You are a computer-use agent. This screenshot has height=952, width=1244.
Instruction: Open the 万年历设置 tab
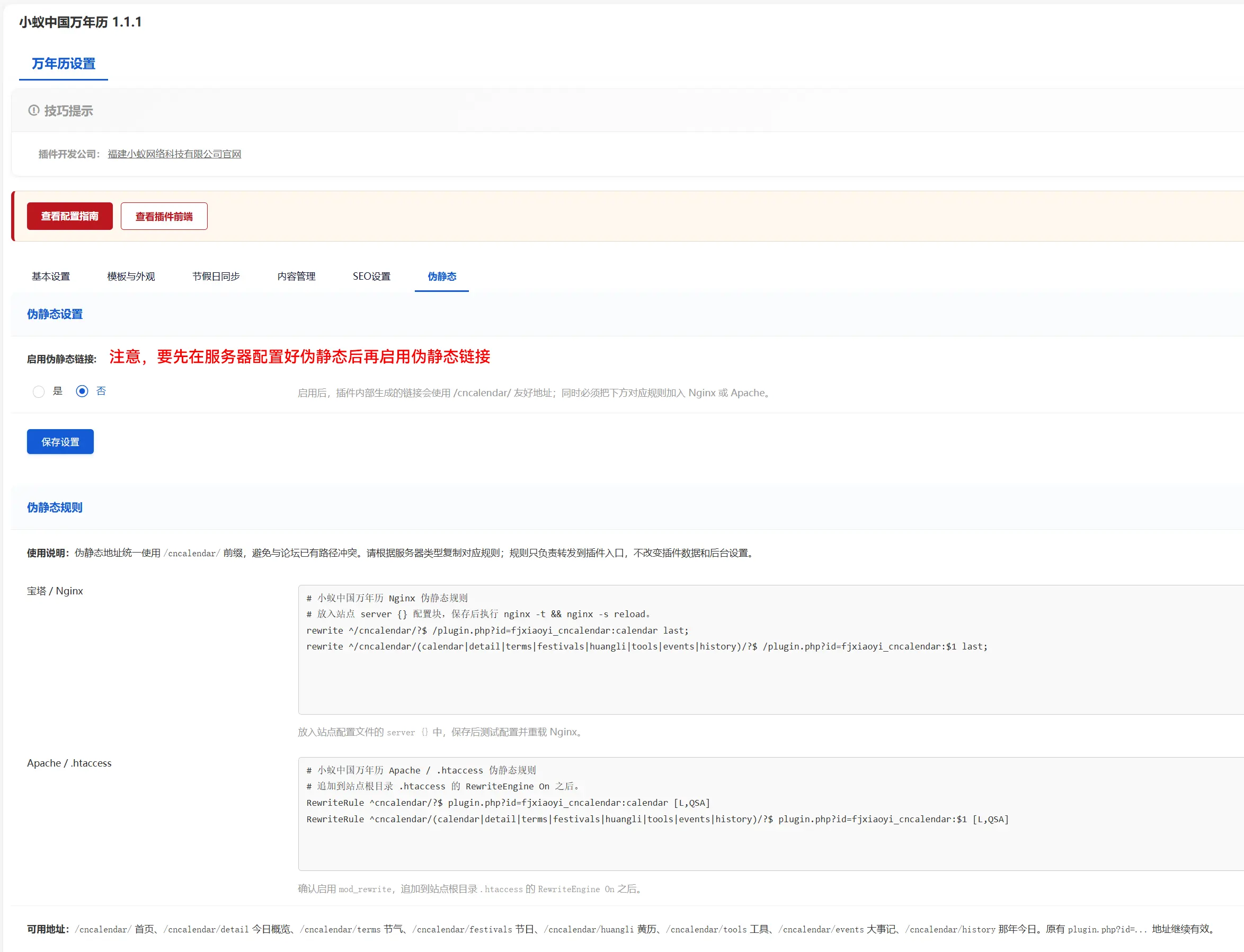pos(64,64)
